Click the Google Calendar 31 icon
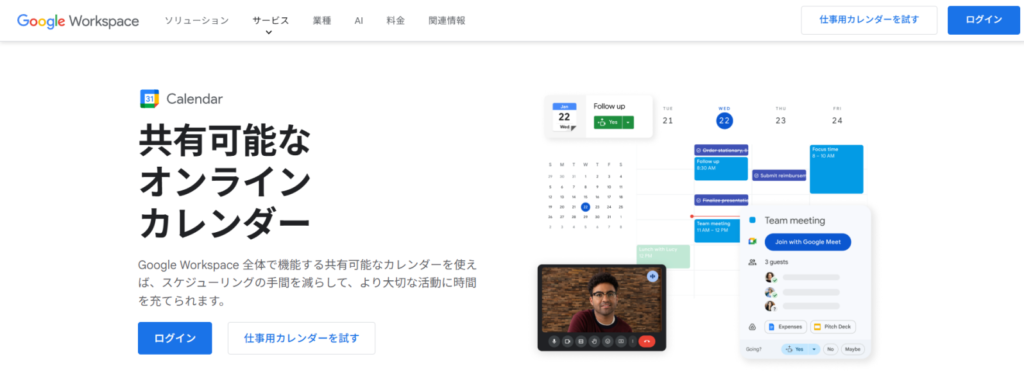1024x388 pixels. 150,99
